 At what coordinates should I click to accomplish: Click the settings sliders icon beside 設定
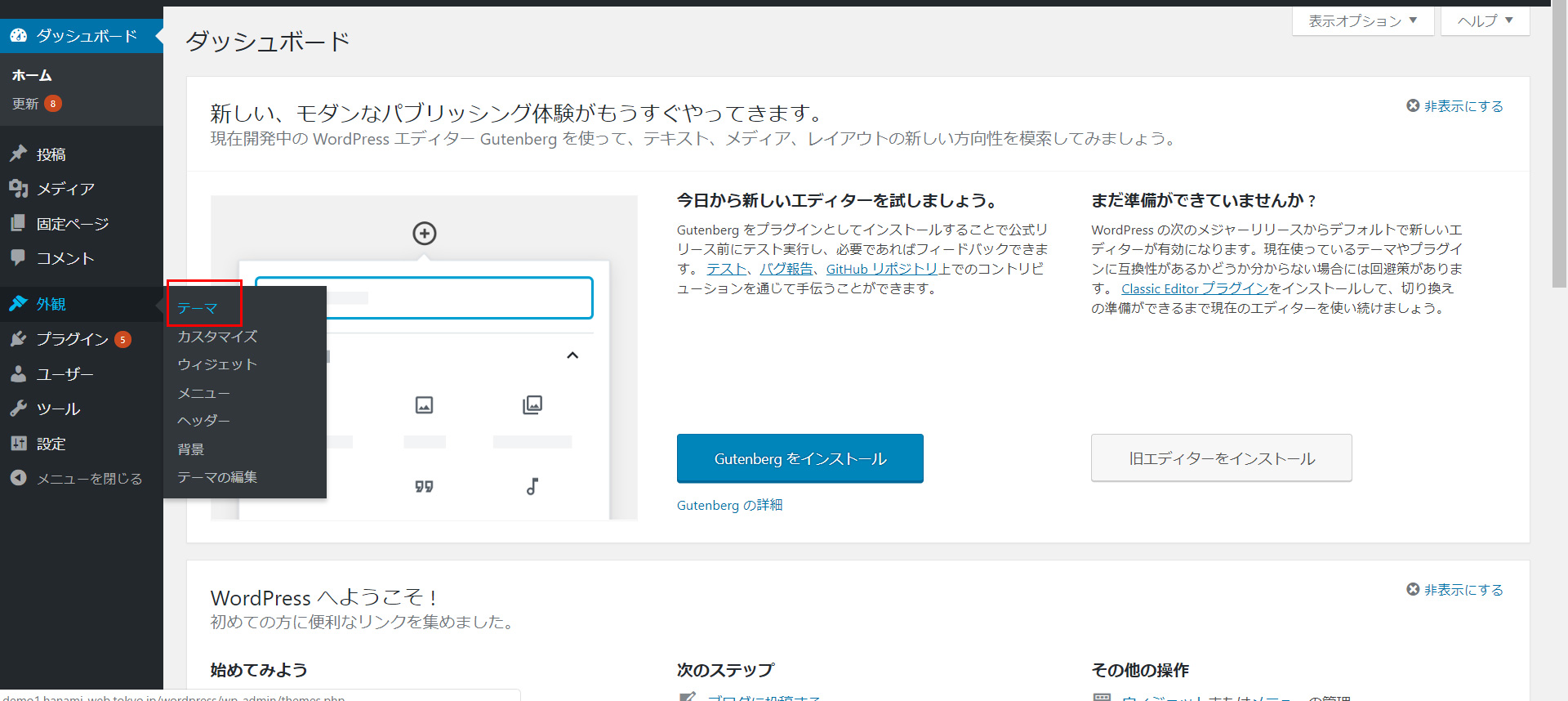coord(19,444)
